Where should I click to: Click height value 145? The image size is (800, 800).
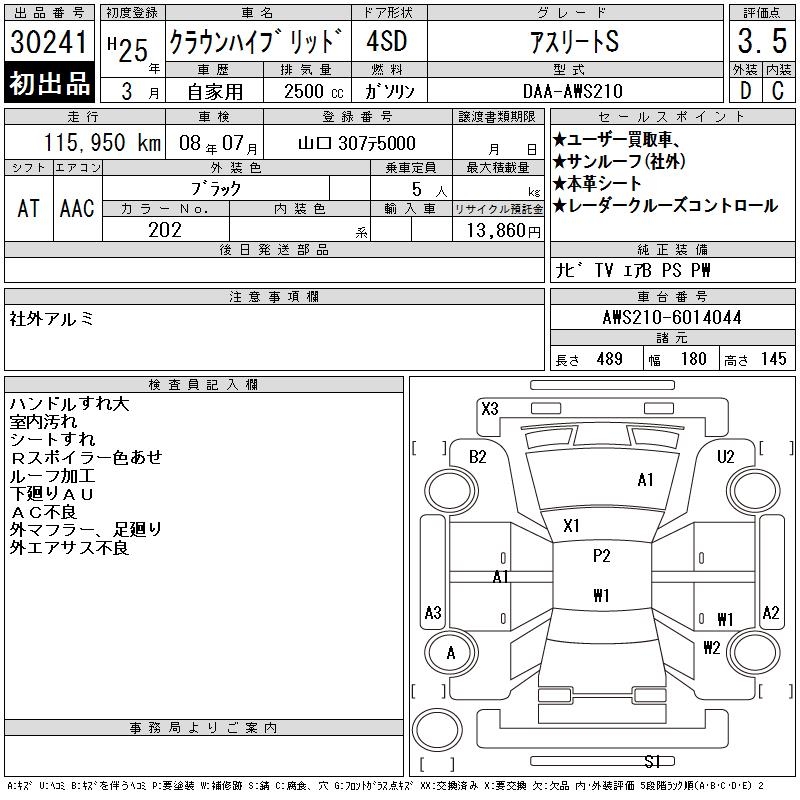tap(773, 359)
